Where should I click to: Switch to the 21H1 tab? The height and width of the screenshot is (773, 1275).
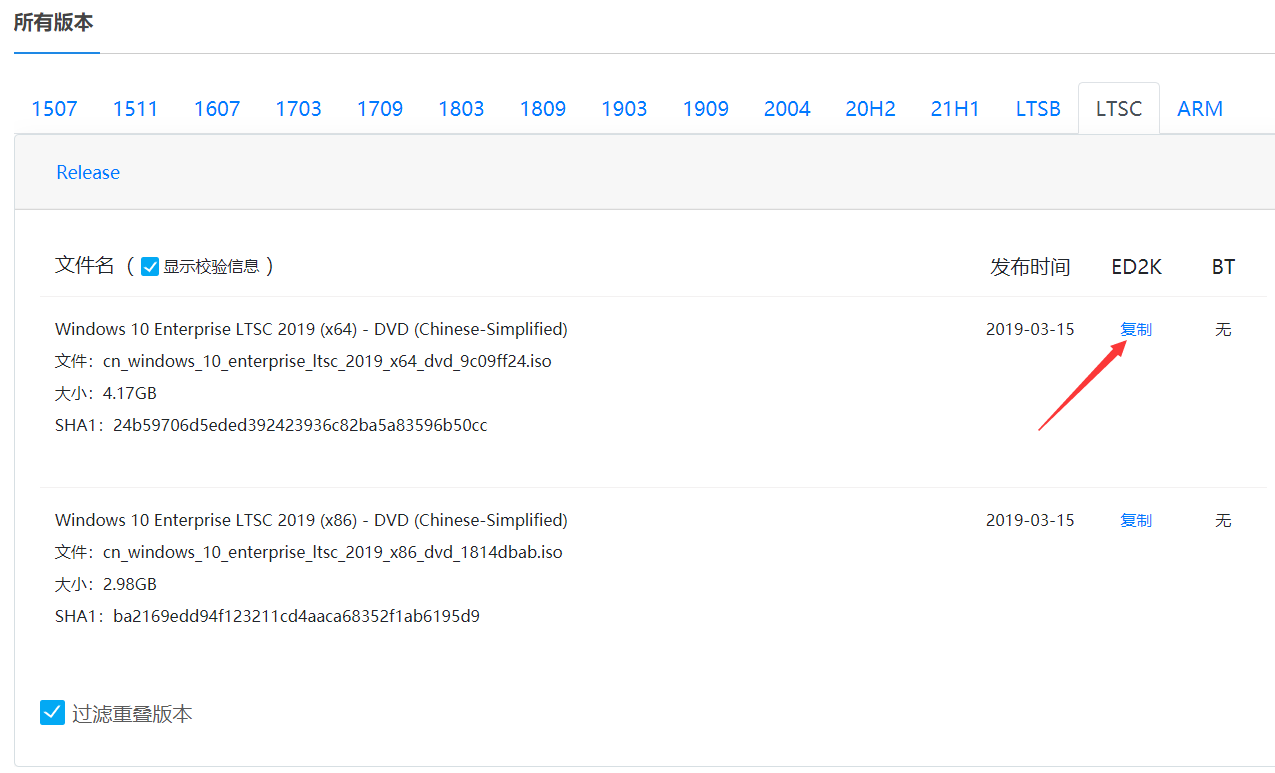955,109
